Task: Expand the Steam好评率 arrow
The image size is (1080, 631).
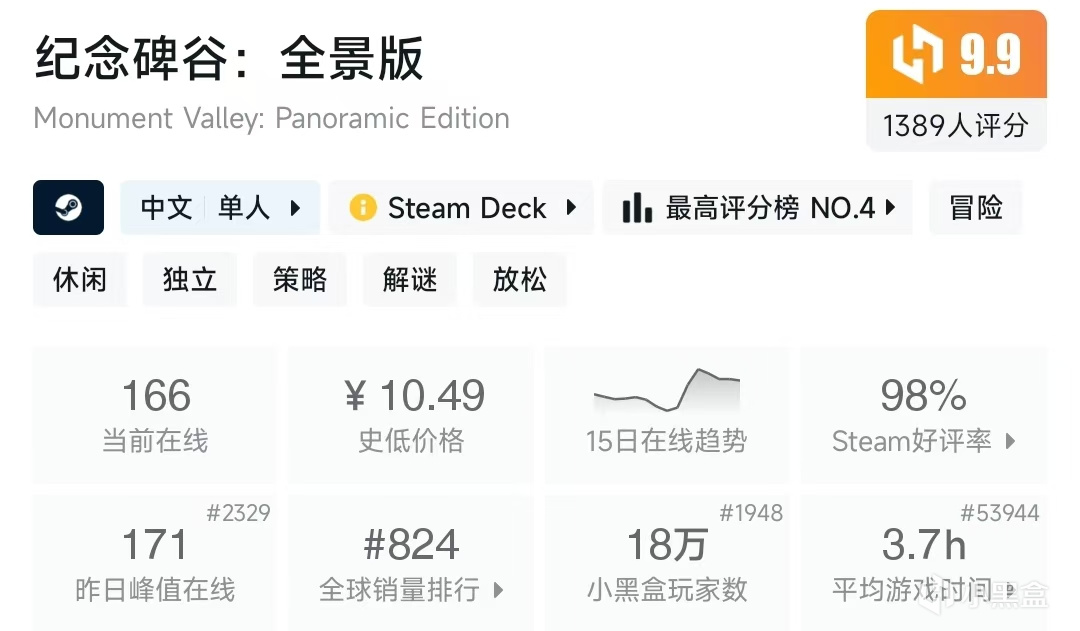Action: click(x=1011, y=441)
